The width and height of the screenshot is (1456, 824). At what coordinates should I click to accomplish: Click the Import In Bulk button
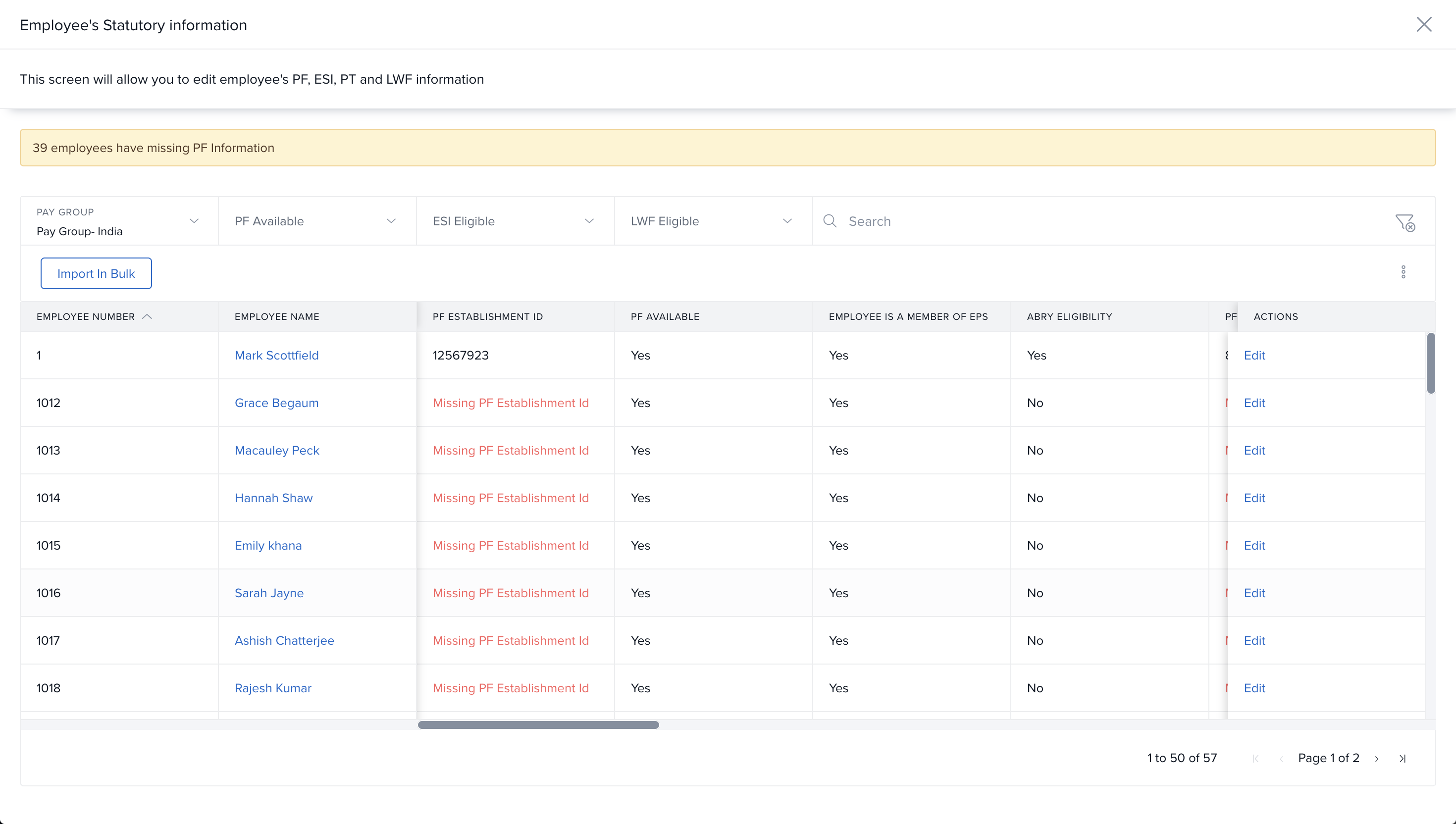pyautogui.click(x=96, y=273)
